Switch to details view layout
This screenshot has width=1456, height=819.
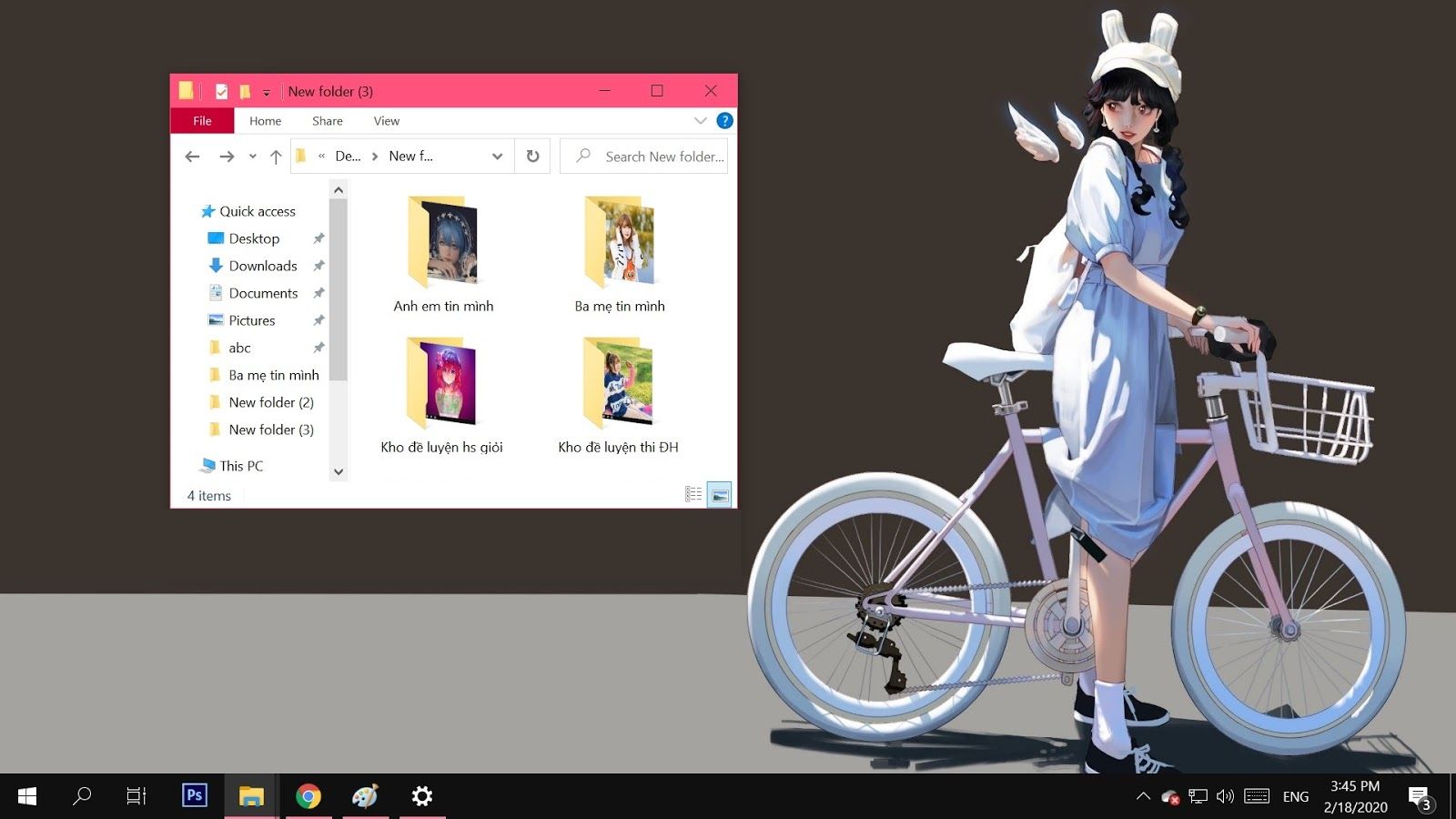[693, 494]
